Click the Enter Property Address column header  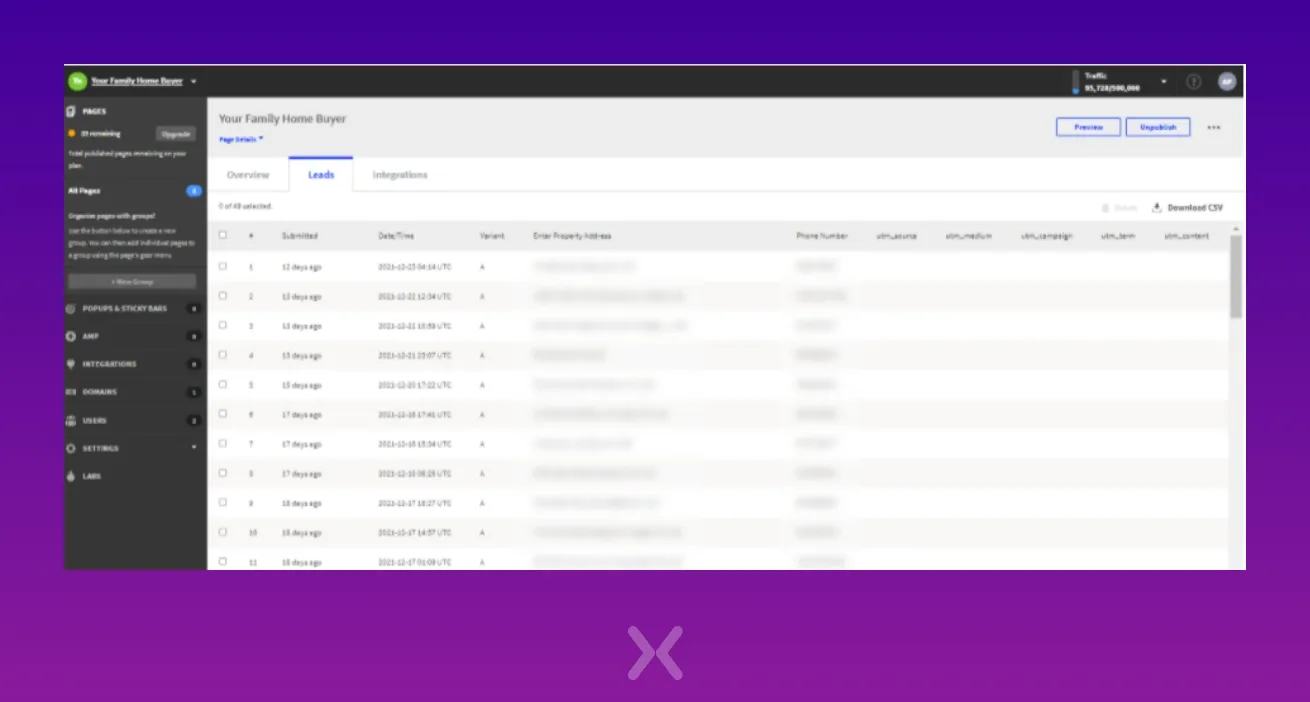tap(572, 236)
